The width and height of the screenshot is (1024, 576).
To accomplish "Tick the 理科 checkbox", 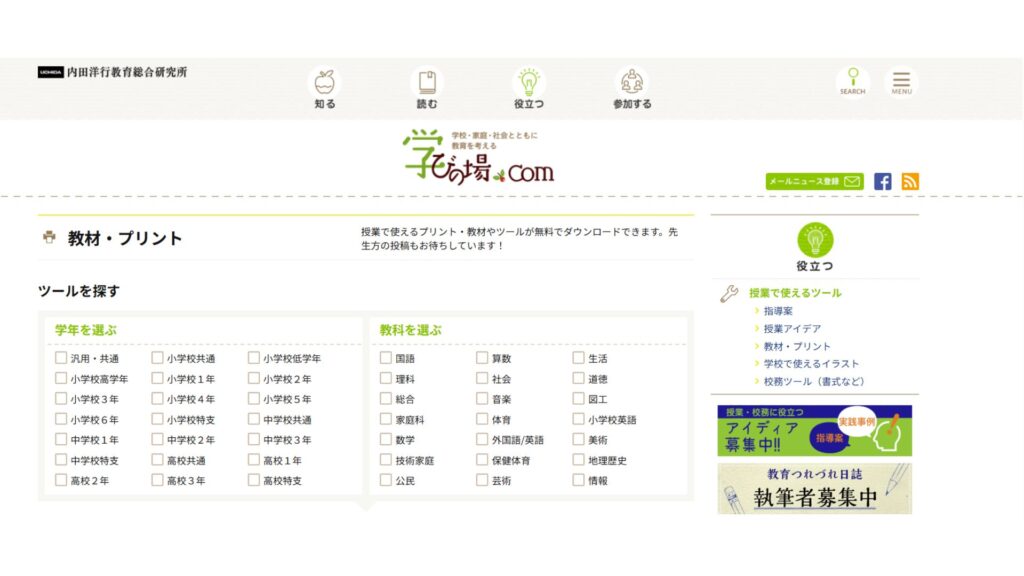I will point(386,378).
